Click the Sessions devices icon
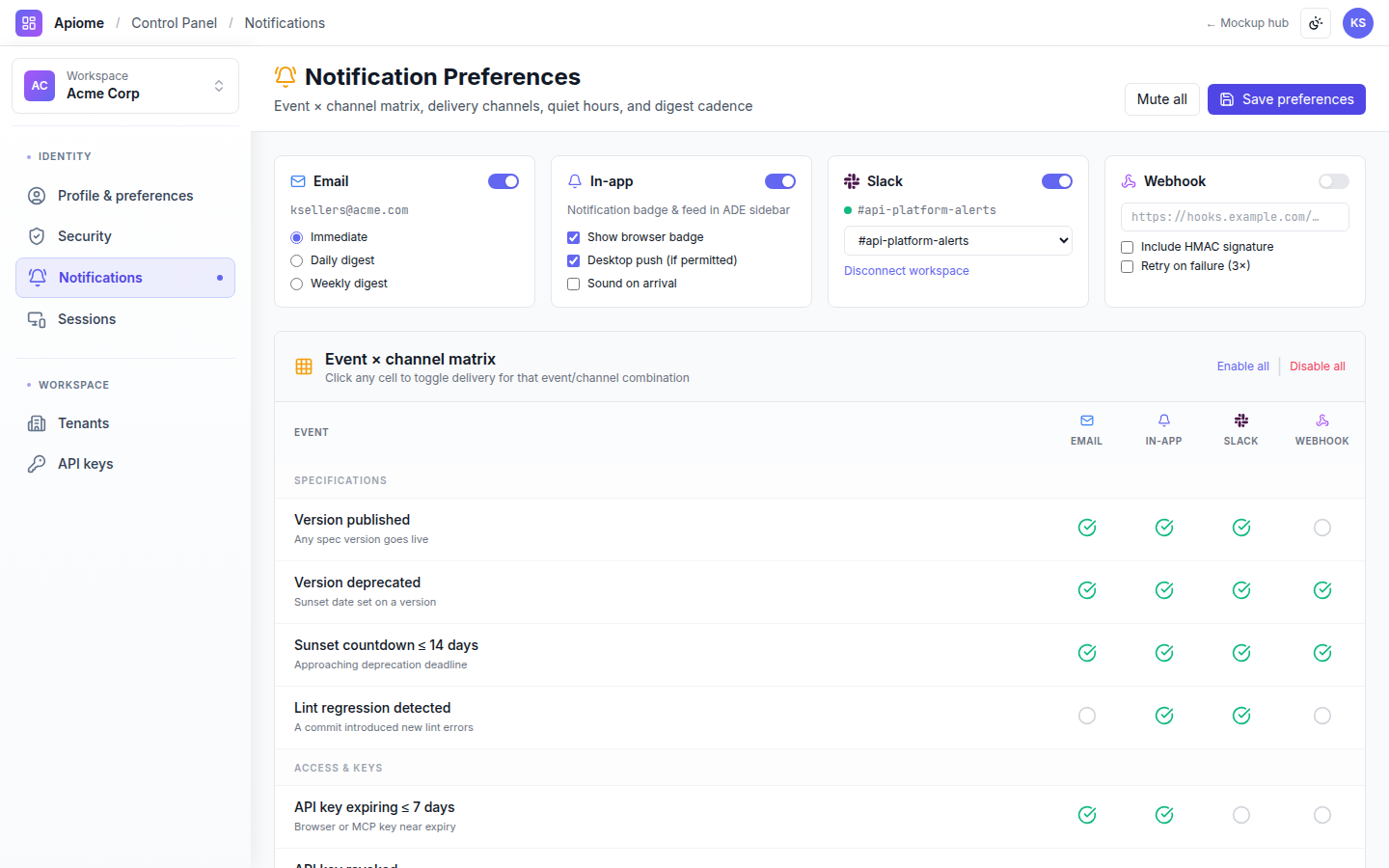The height and width of the screenshot is (868, 1389). 37,319
